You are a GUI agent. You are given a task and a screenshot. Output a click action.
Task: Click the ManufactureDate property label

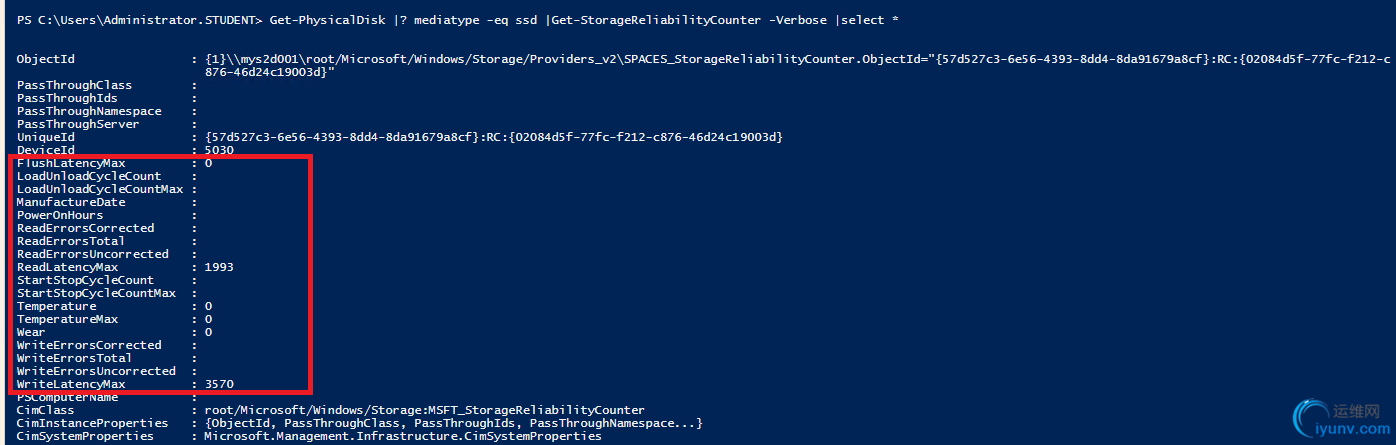click(x=71, y=202)
